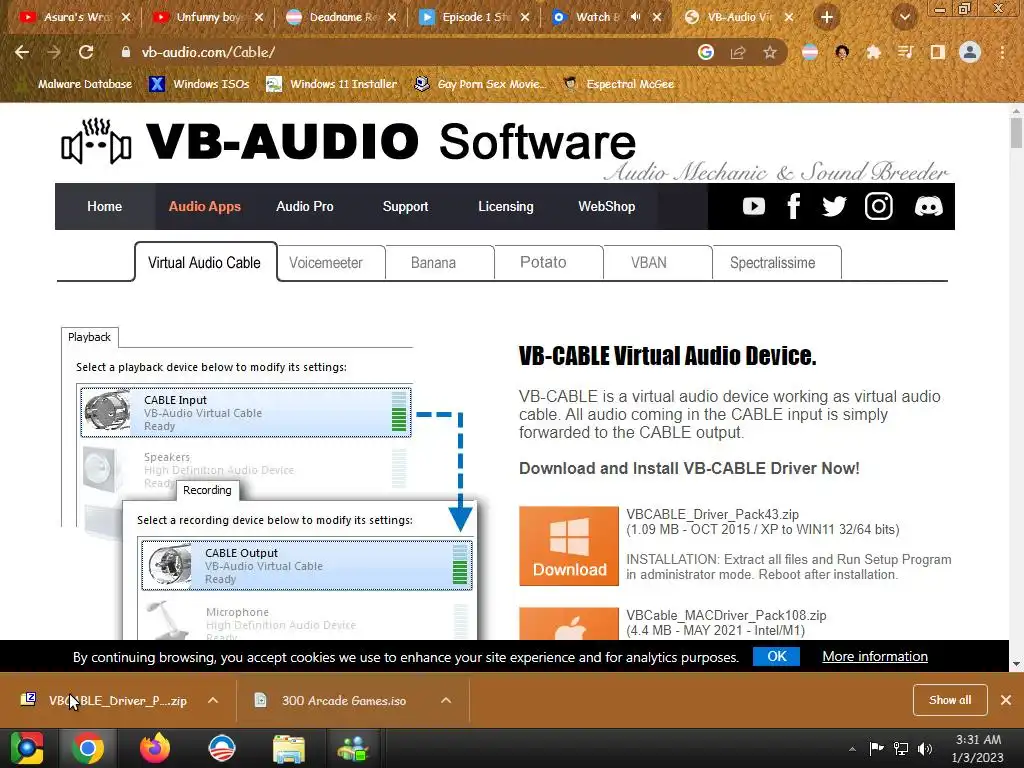Go back to the previous page
The width and height of the screenshot is (1024, 768).
click(x=22, y=52)
